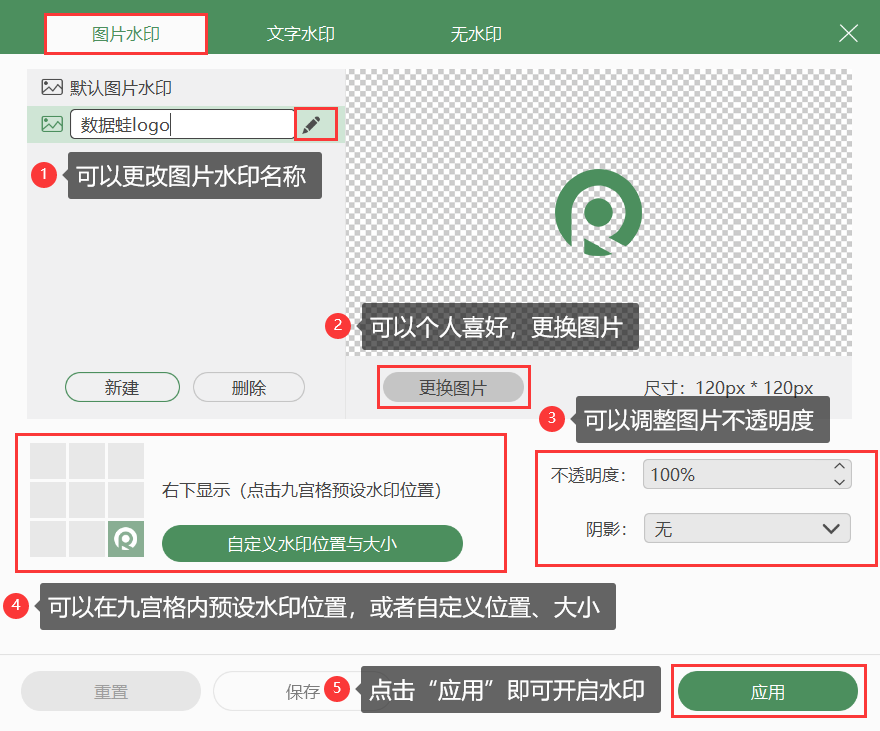880x731 pixels.
Task: Select the top-left grid position cell
Action: click(x=48, y=461)
